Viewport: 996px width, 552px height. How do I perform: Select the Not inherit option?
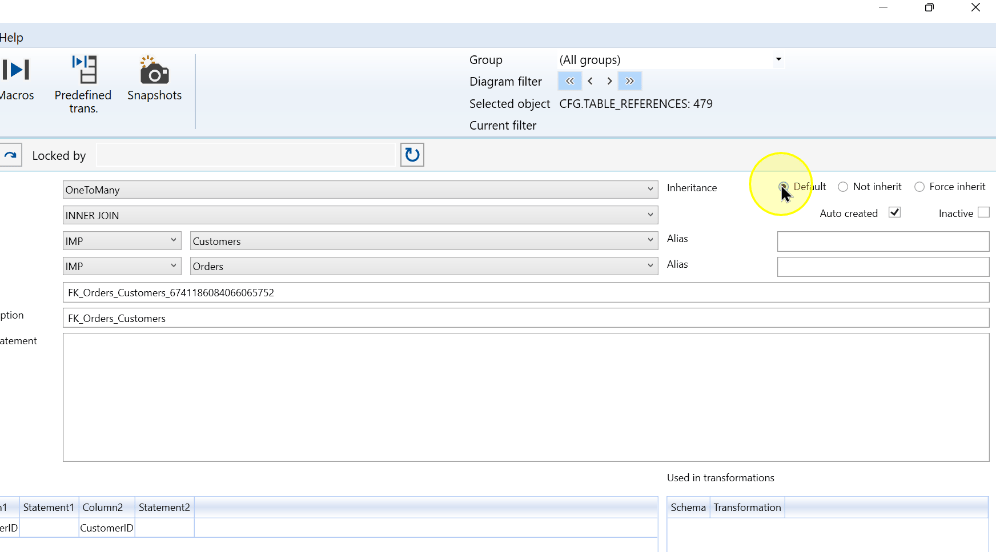tap(843, 187)
